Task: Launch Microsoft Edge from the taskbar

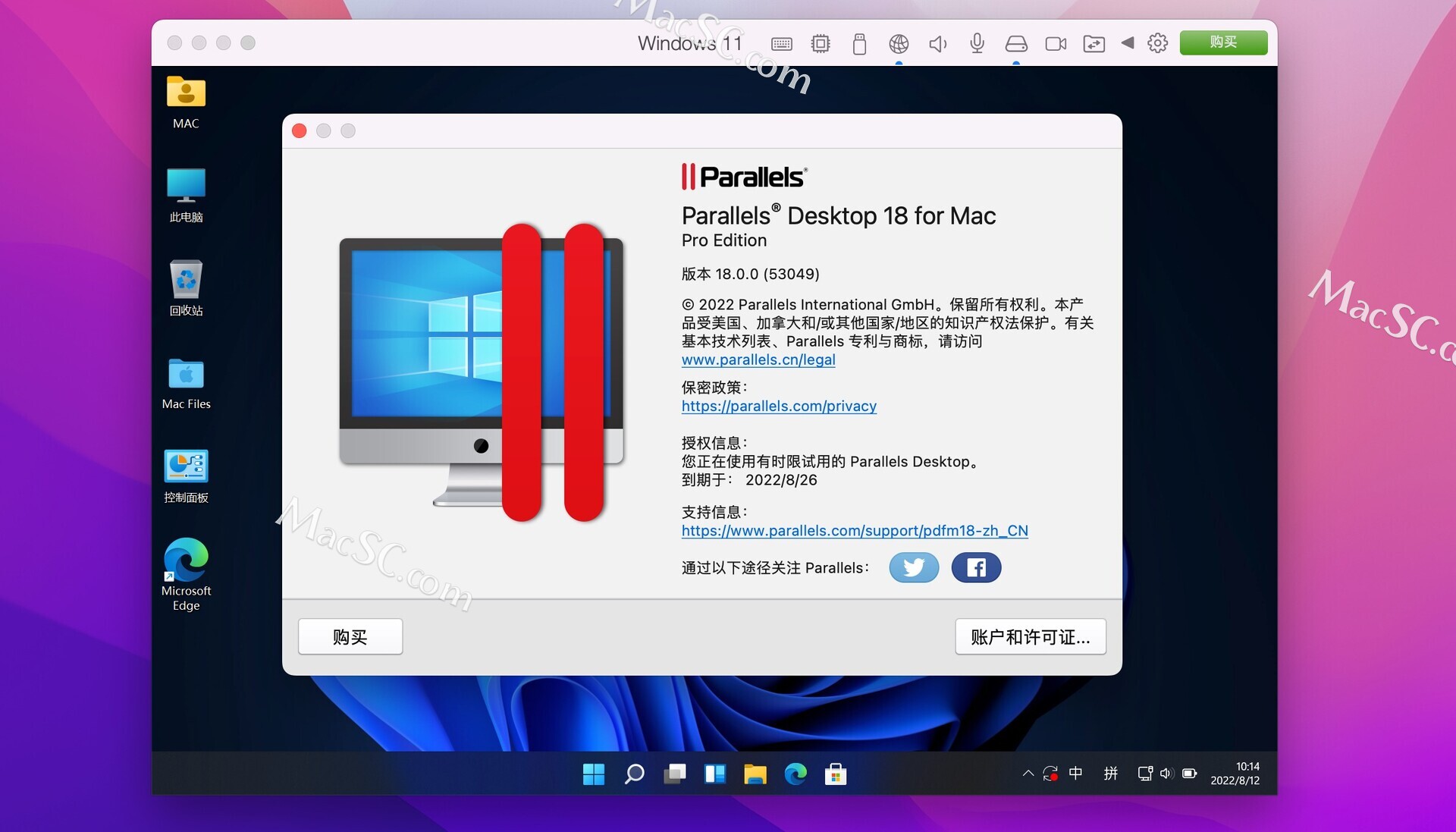Action: pyautogui.click(x=795, y=774)
